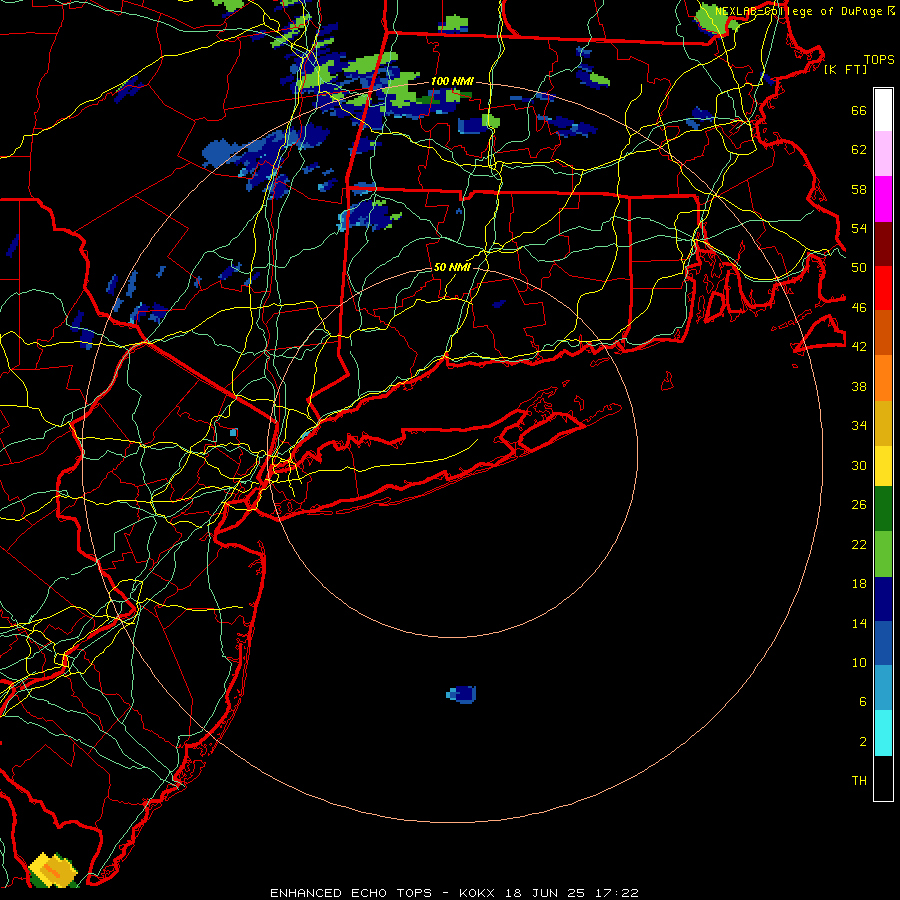Click the black TH threshold swatch
Screen dimensions: 900x900
tap(883, 778)
